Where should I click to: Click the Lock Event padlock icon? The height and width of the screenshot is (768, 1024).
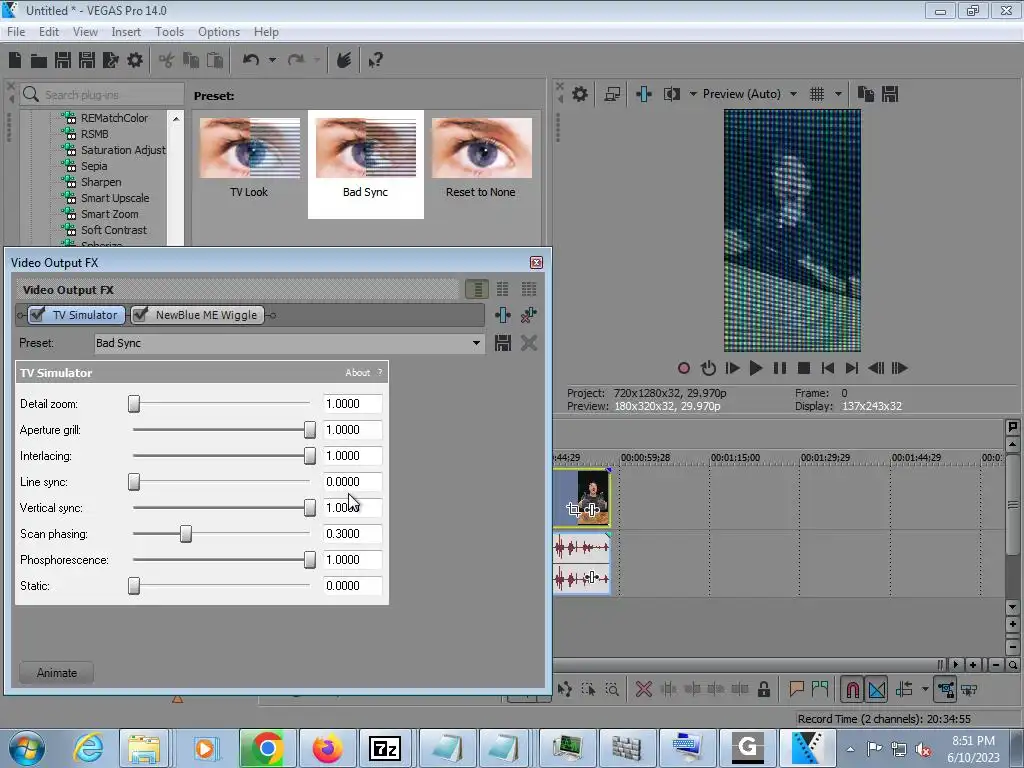[x=763, y=689]
